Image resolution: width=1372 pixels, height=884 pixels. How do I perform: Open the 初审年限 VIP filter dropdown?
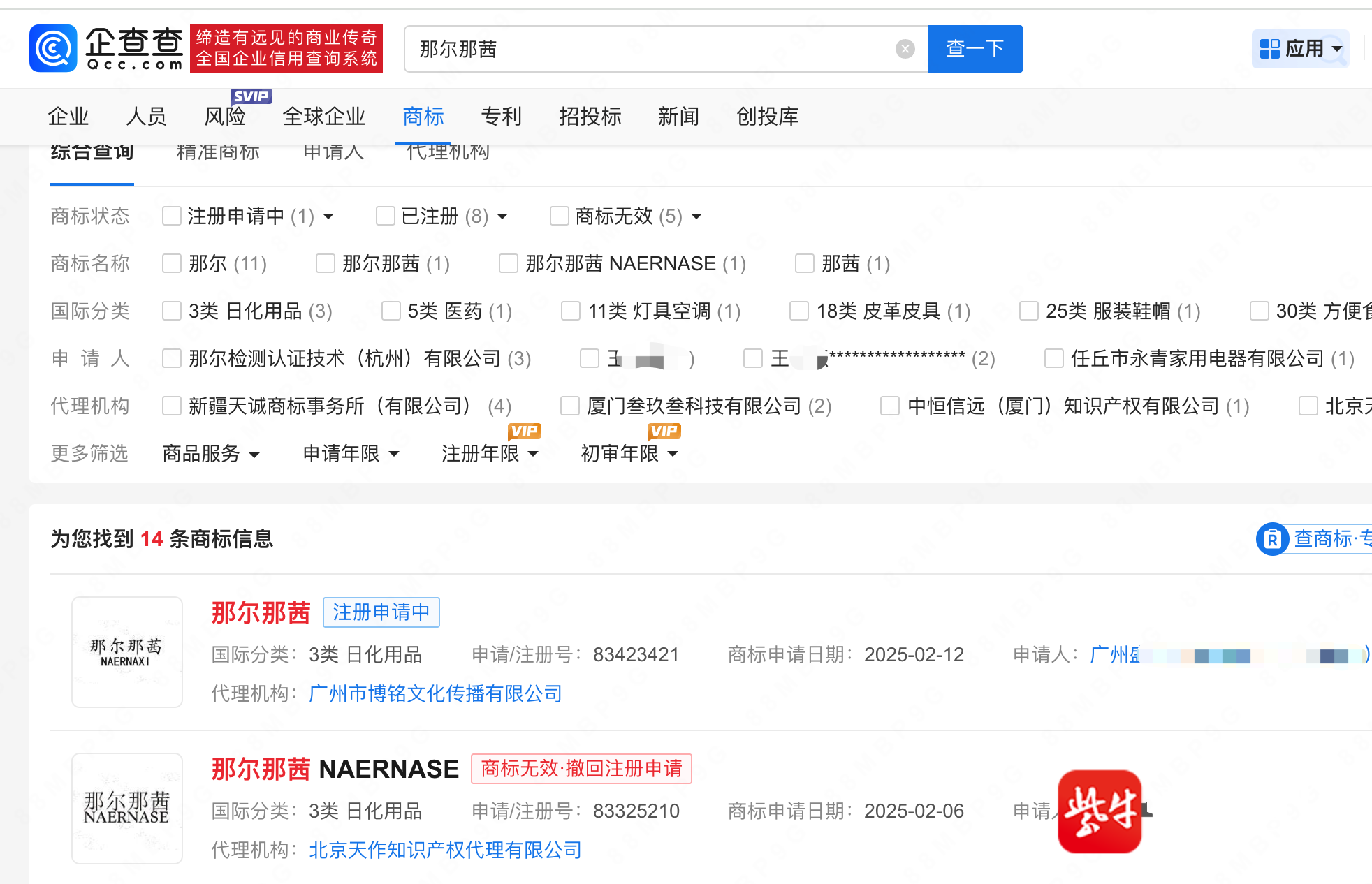tap(630, 454)
